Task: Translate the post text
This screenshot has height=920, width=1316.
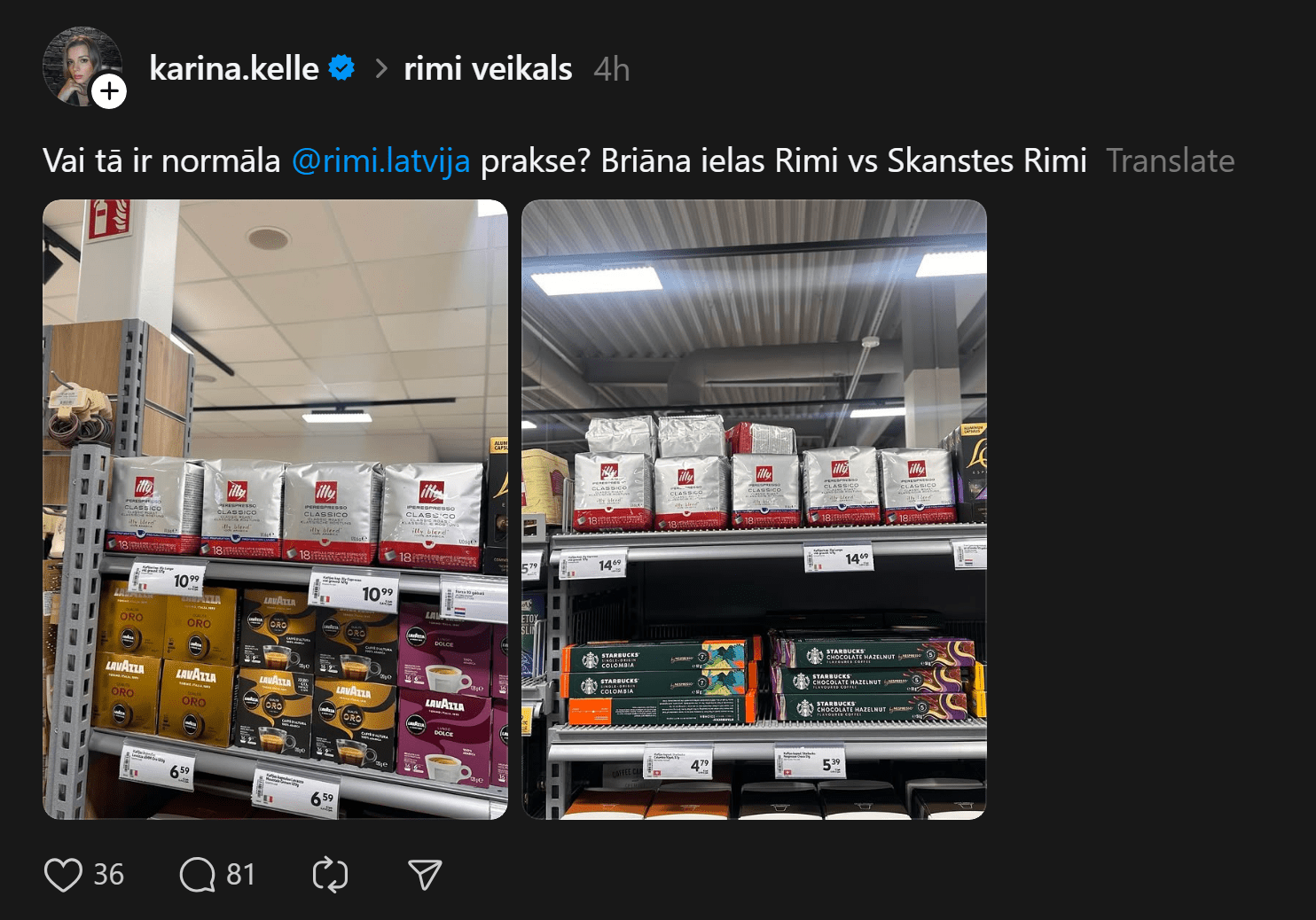Action: coord(1170,161)
